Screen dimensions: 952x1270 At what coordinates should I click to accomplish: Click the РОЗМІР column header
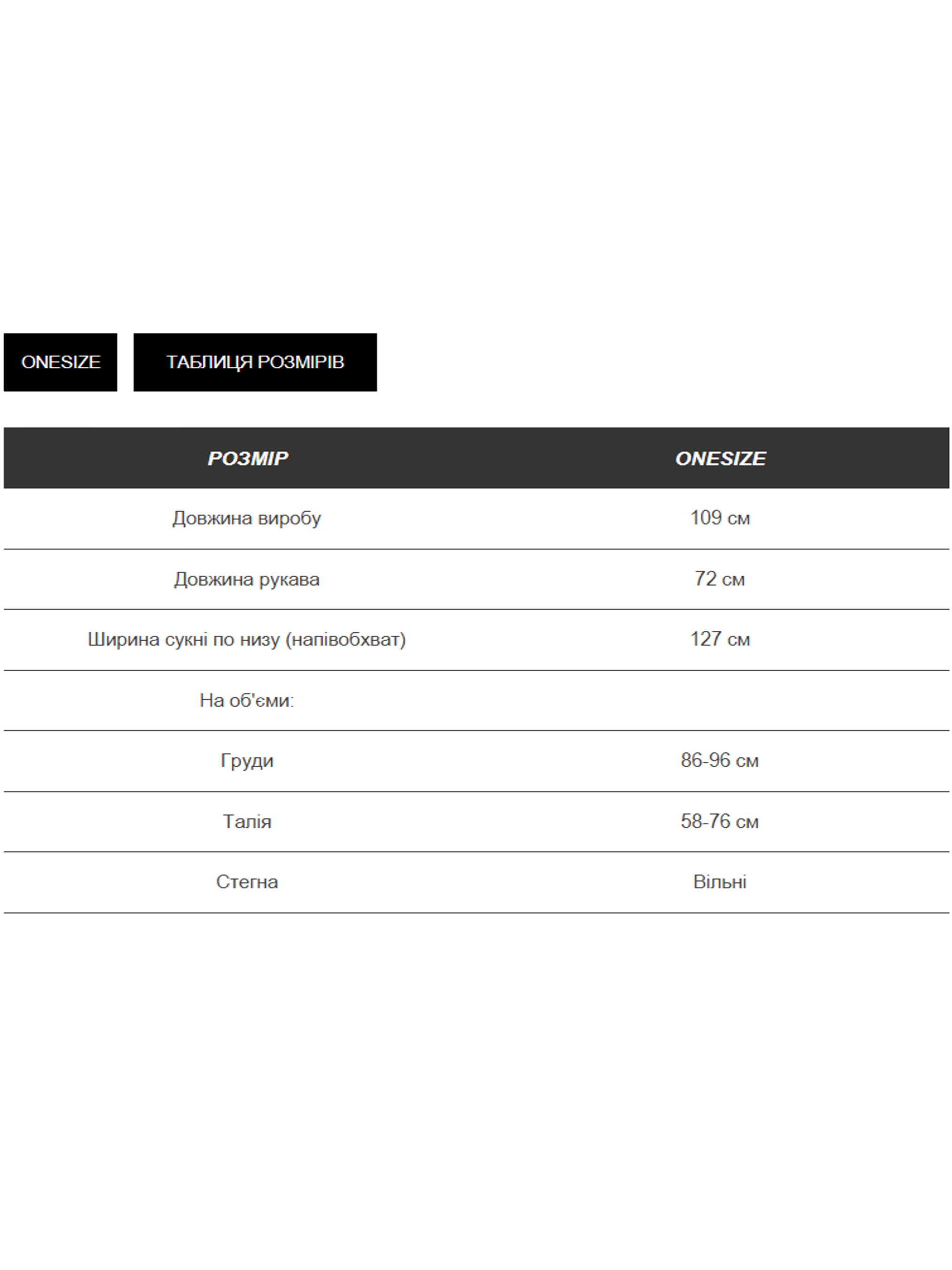247,458
